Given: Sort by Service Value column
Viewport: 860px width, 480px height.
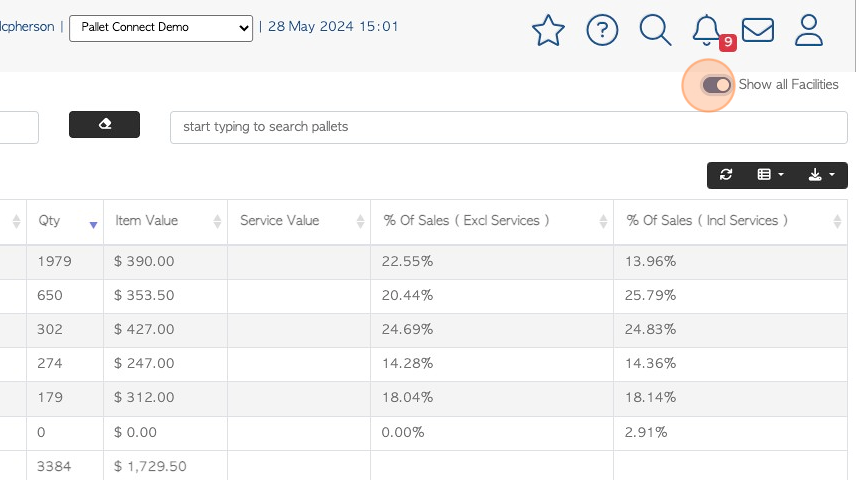Looking at the screenshot, I should pyautogui.click(x=299, y=221).
